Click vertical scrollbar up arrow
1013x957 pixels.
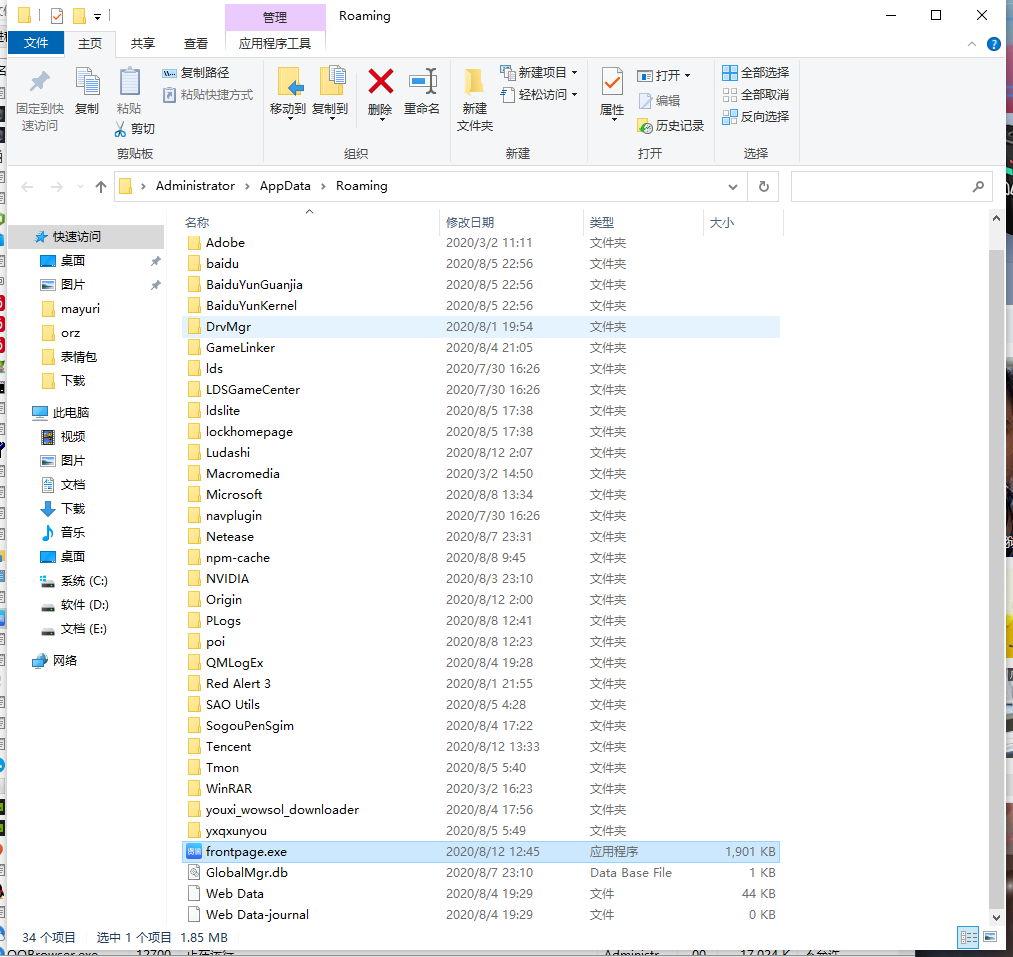(996, 219)
